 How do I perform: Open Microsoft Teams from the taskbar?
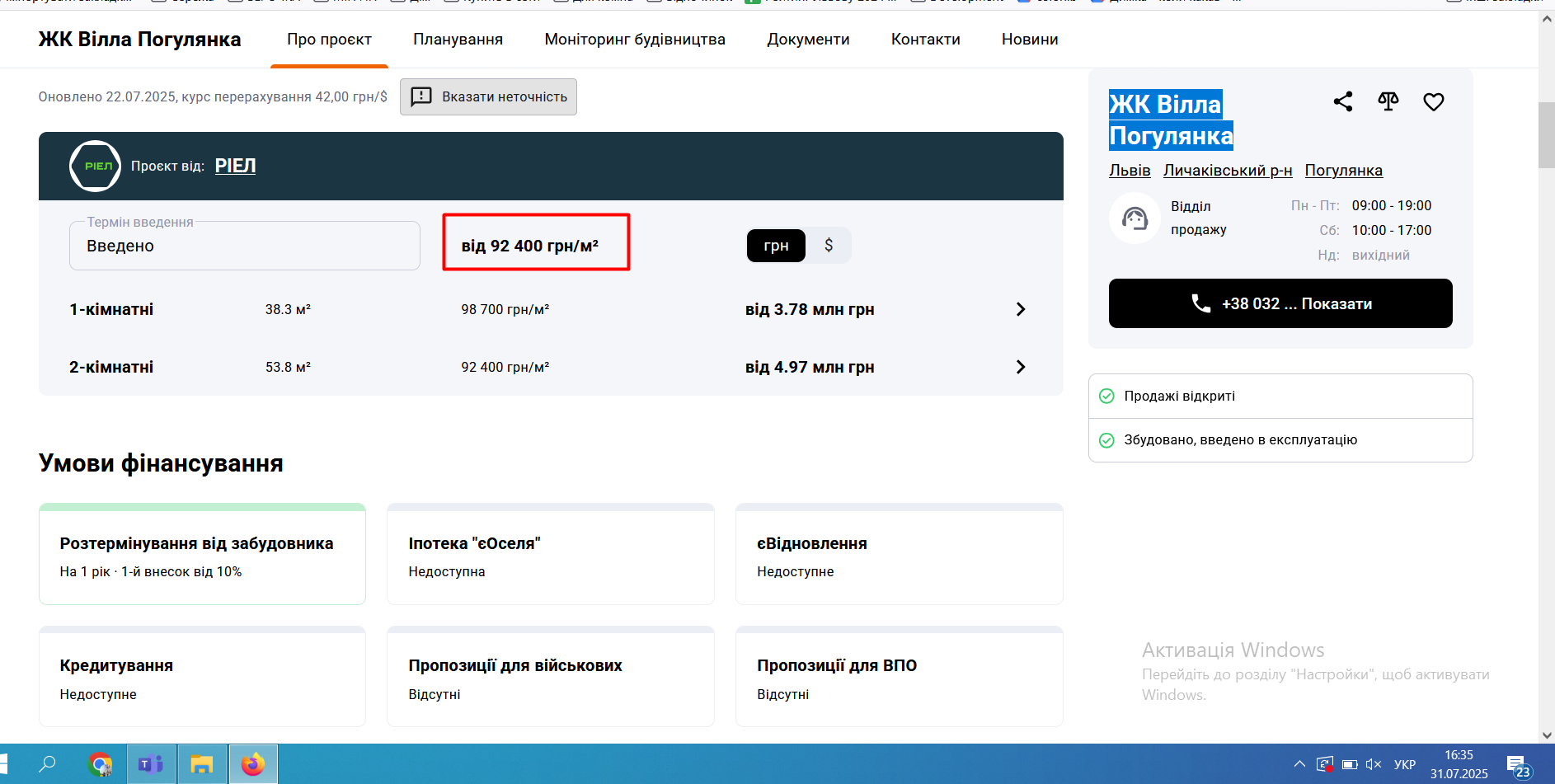(150, 764)
